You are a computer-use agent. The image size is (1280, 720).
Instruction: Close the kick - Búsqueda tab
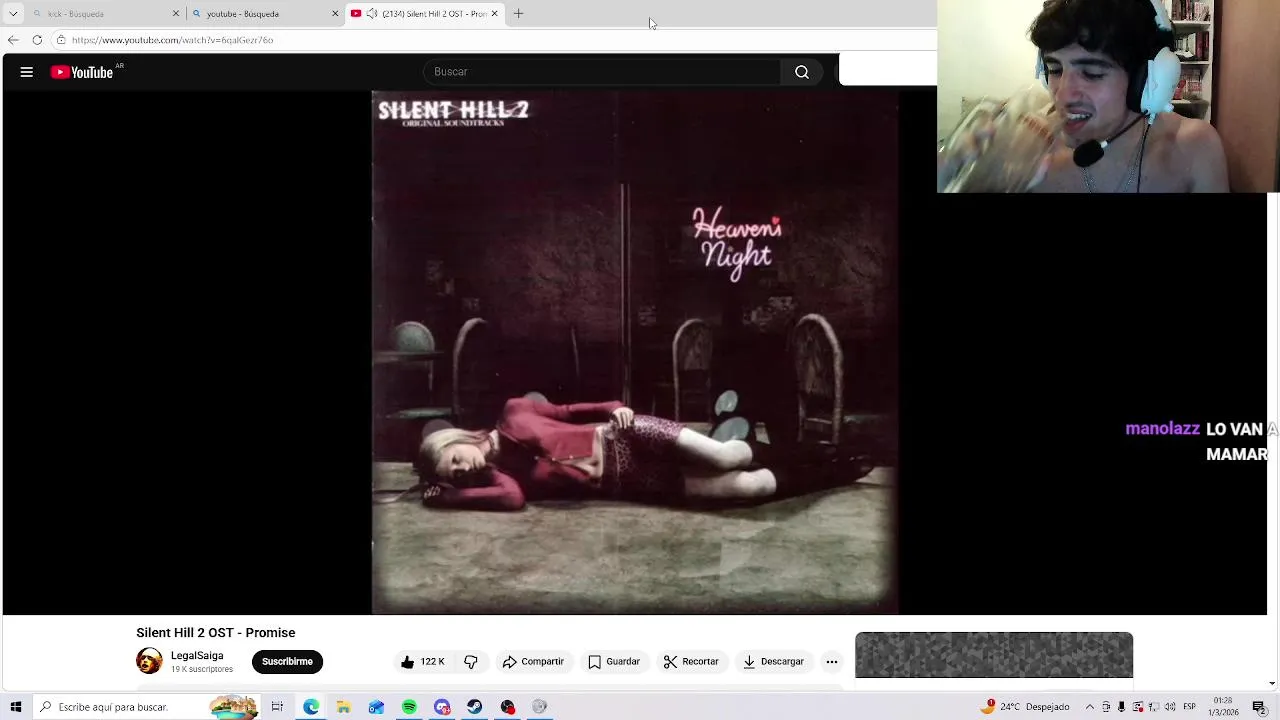[x=176, y=14]
